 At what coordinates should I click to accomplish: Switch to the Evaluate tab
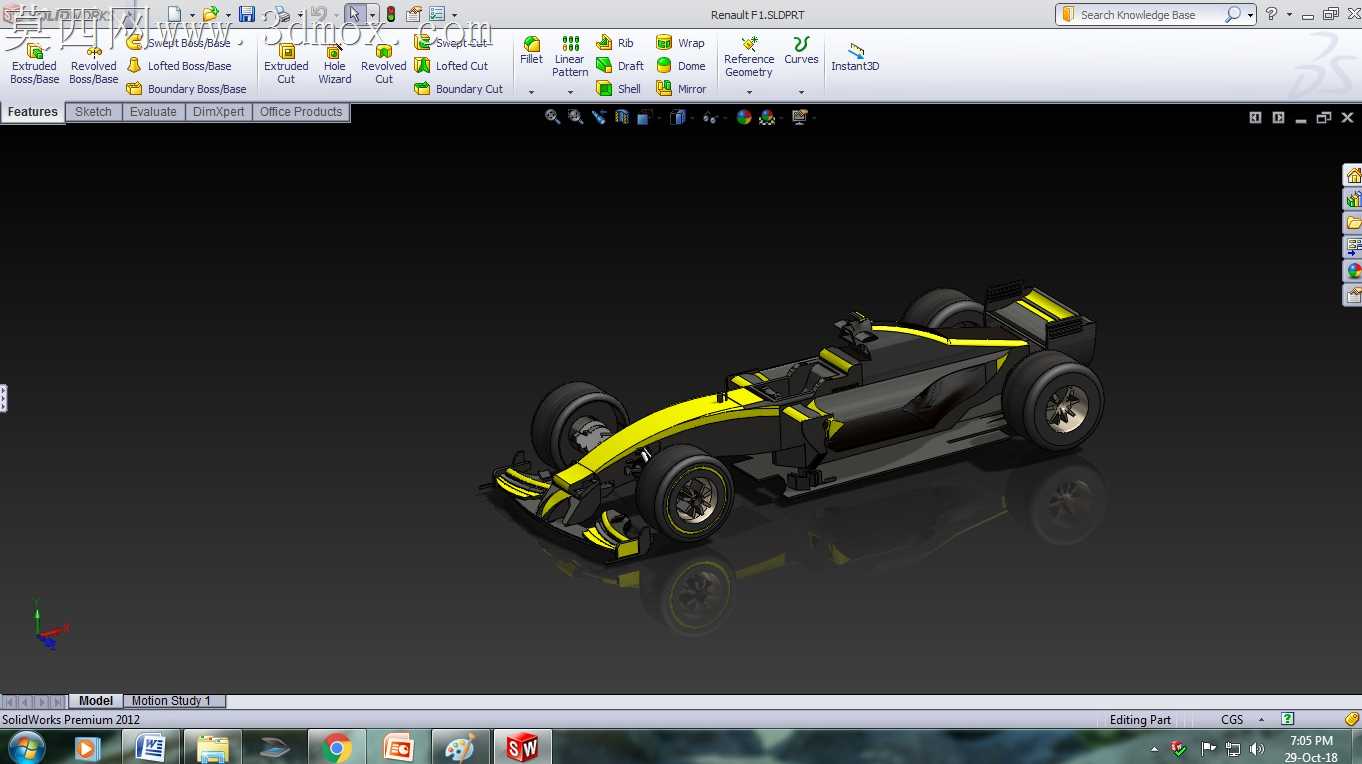pyautogui.click(x=153, y=112)
